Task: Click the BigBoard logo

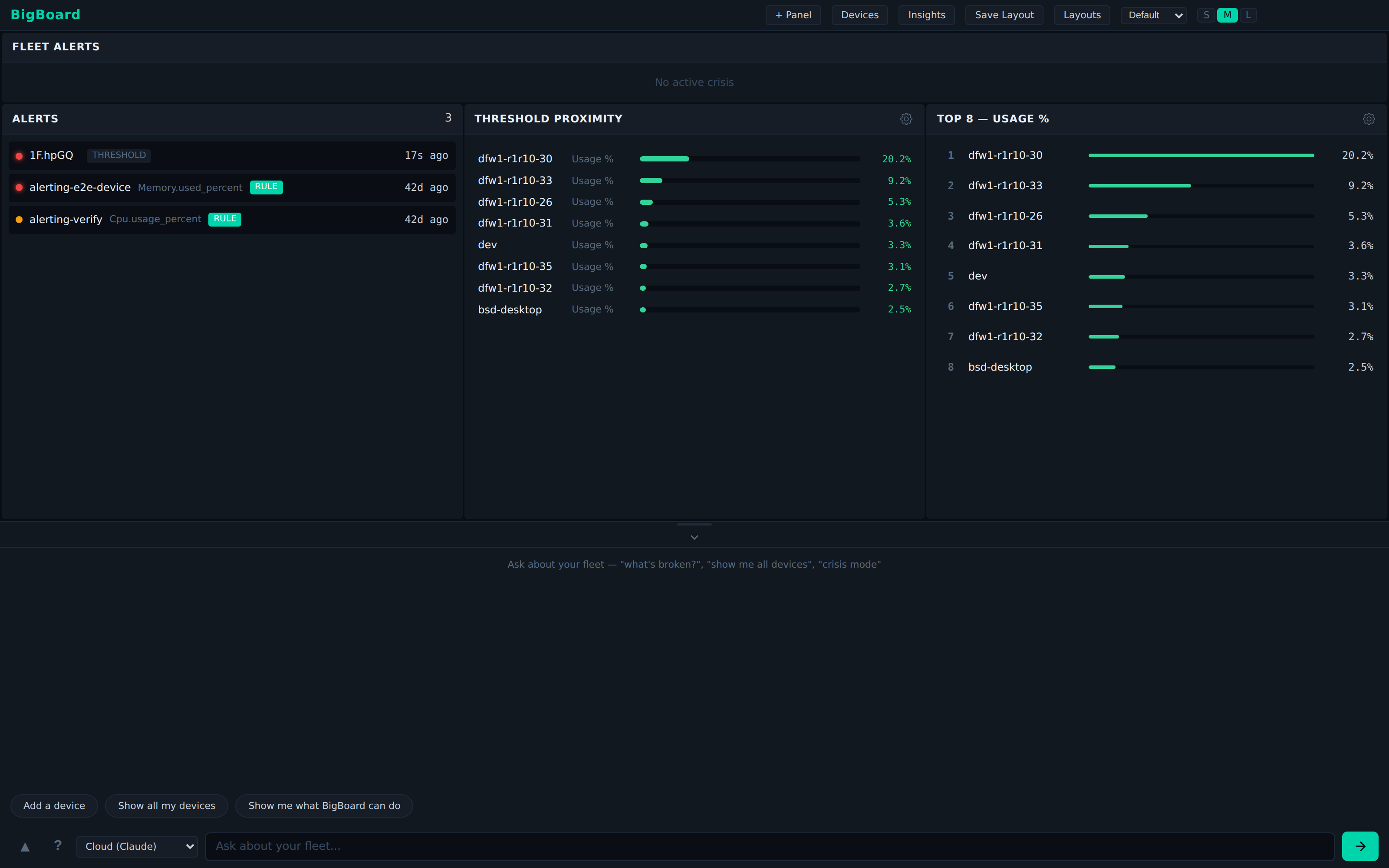Action: click(x=45, y=15)
